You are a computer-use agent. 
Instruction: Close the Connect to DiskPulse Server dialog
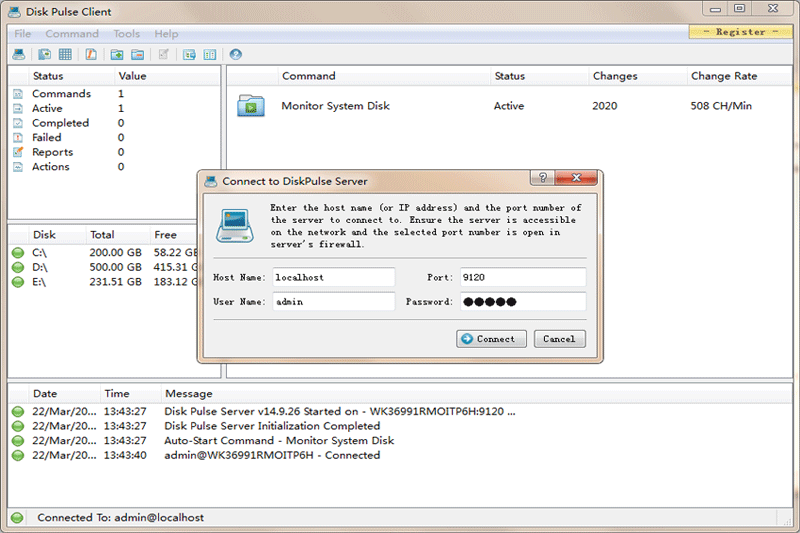pos(576,177)
